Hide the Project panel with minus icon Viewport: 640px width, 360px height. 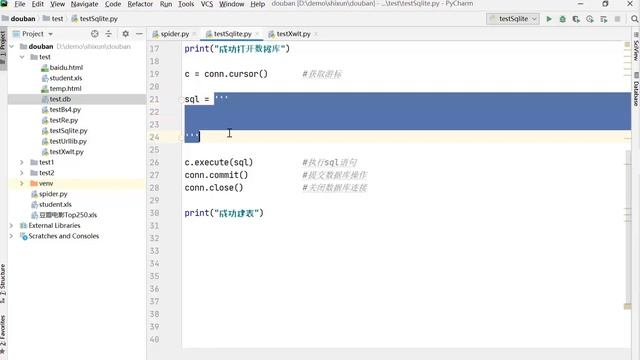coord(139,34)
